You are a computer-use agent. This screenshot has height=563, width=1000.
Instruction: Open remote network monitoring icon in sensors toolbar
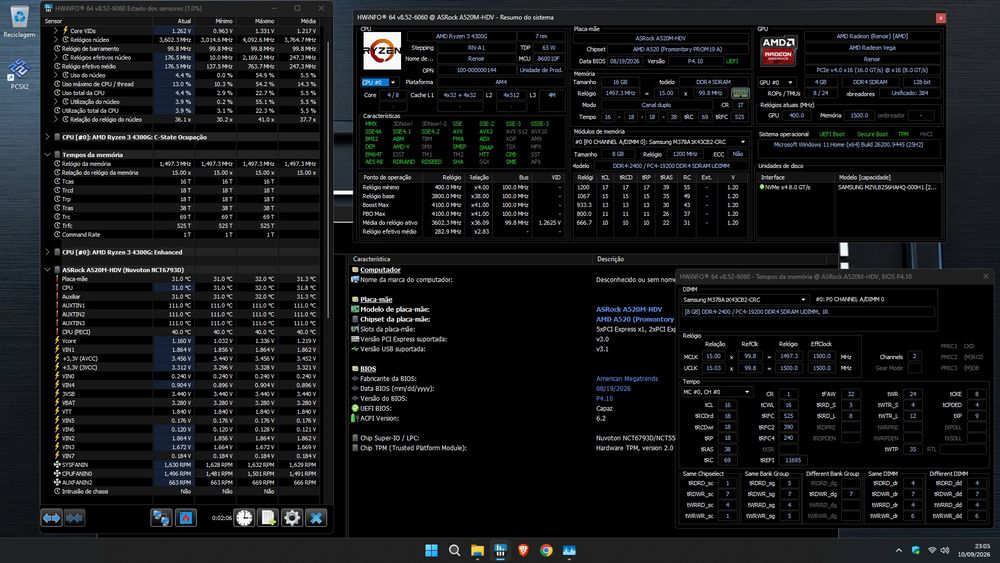161,518
